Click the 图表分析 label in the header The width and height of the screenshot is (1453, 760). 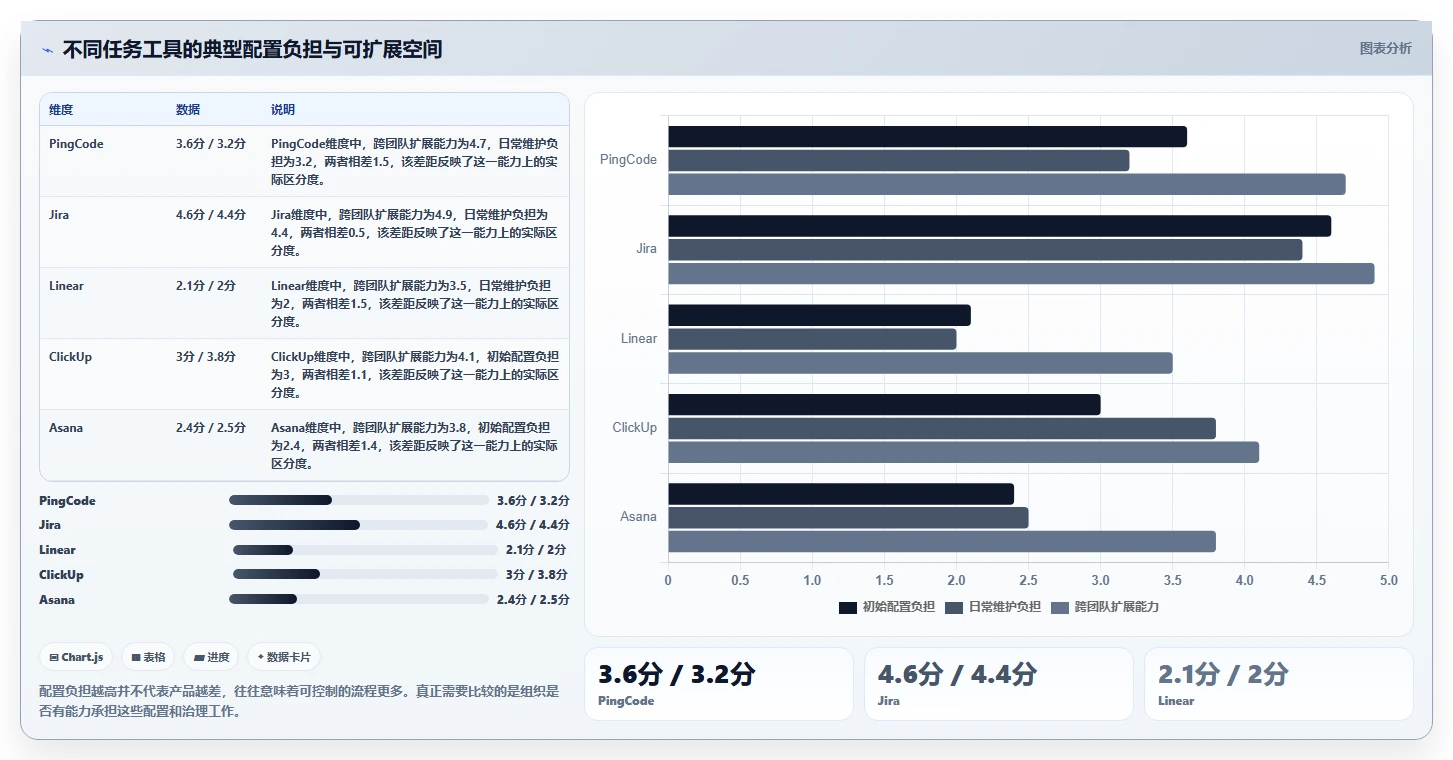coord(1385,48)
